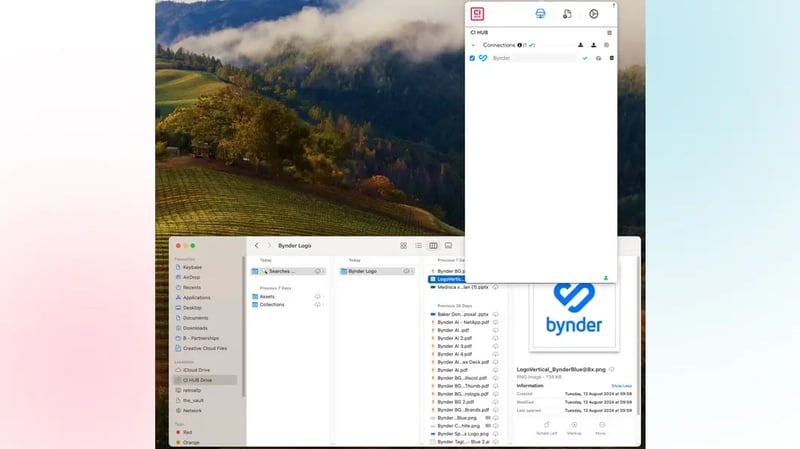800x449 pixels.
Task: Select Bynder Logo folder in second column
Action: [377, 271]
